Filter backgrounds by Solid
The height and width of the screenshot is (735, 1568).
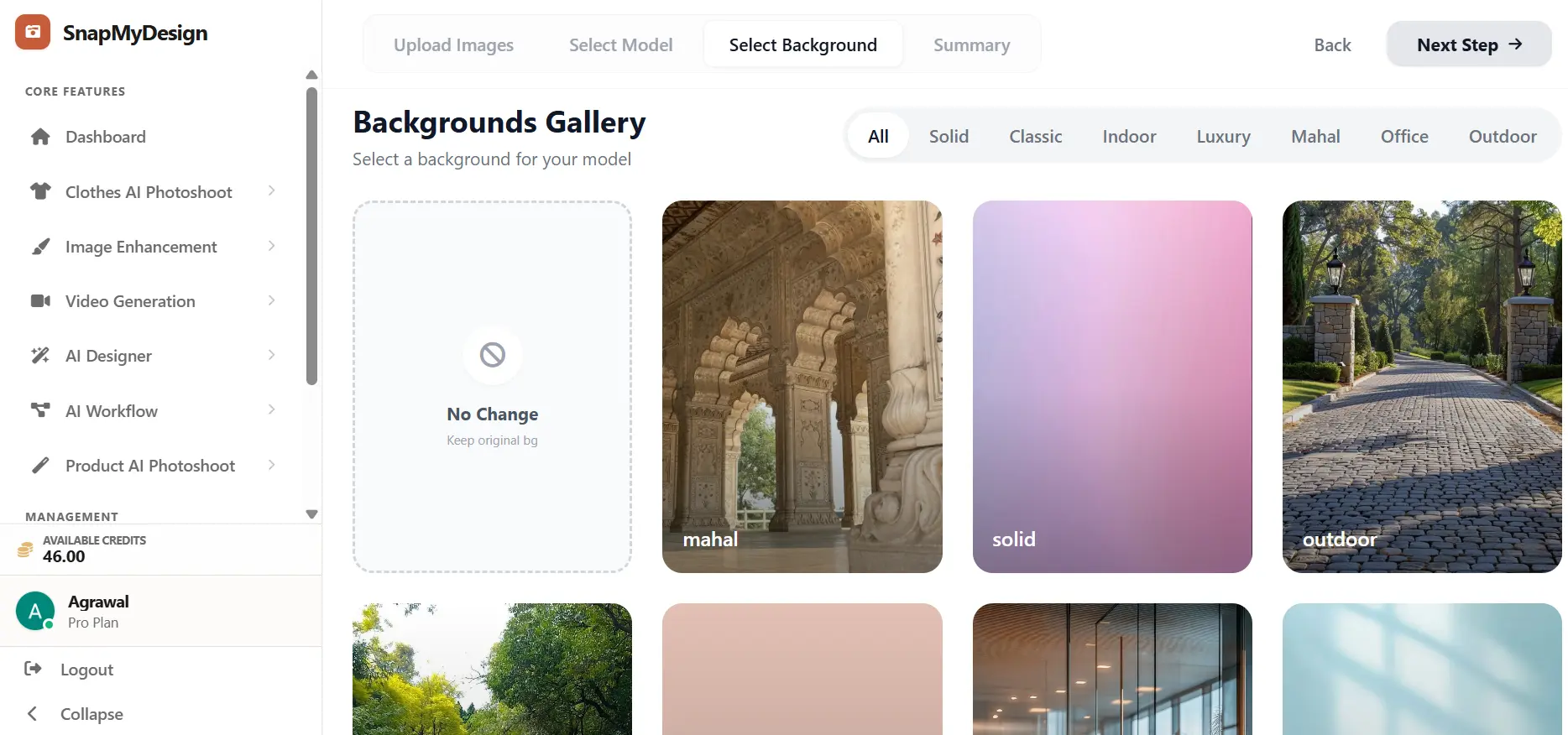[x=949, y=136]
